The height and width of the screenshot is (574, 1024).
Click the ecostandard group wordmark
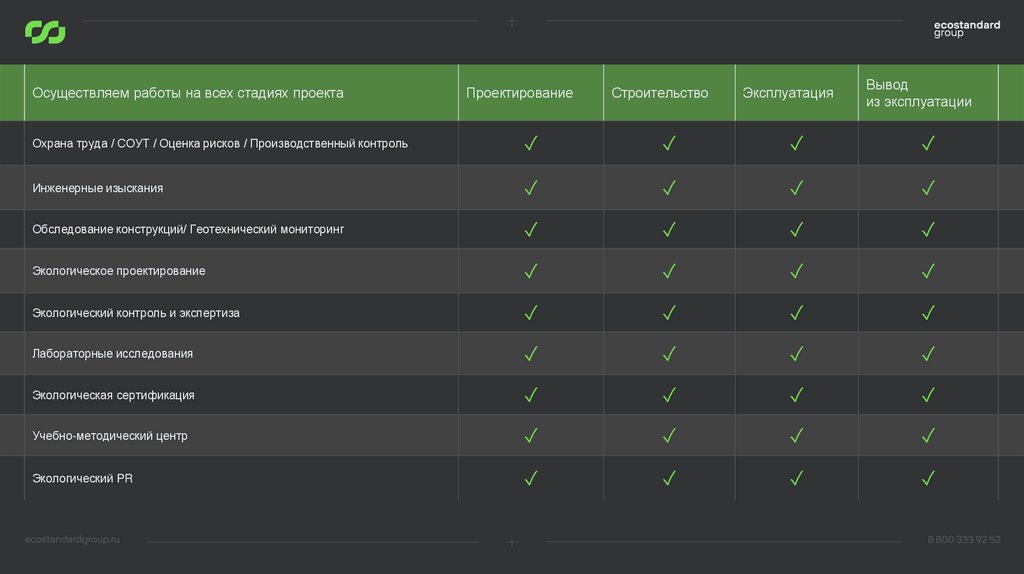click(x=966, y=30)
